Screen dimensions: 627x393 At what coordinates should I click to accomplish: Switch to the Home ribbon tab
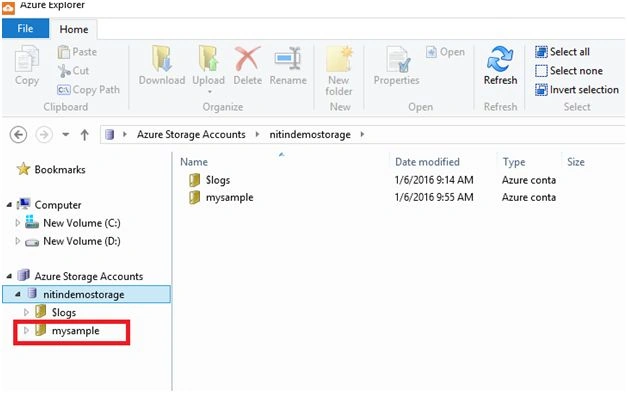(74, 29)
